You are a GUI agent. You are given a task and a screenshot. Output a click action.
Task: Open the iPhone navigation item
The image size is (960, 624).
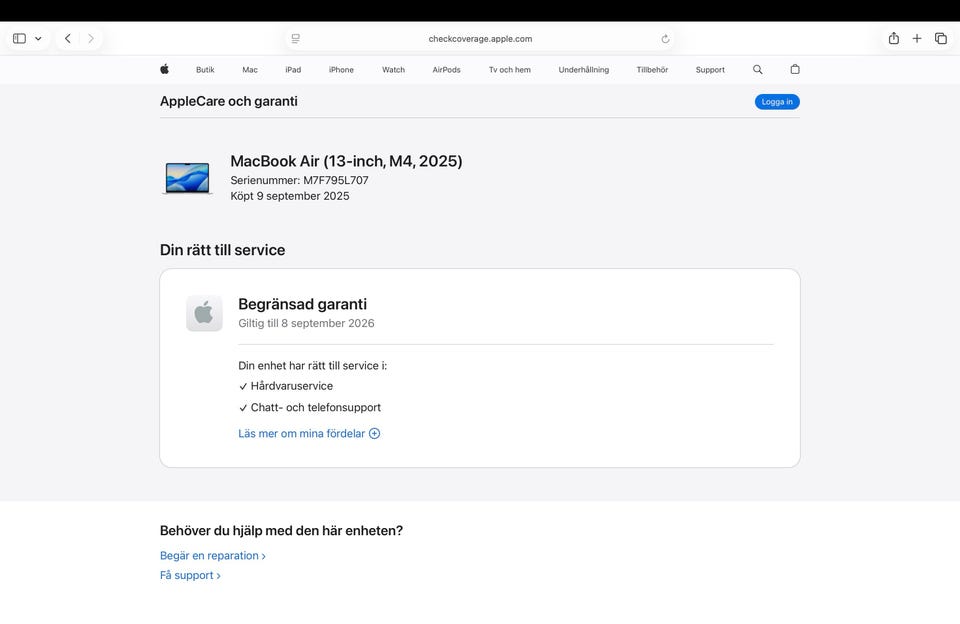pos(341,70)
